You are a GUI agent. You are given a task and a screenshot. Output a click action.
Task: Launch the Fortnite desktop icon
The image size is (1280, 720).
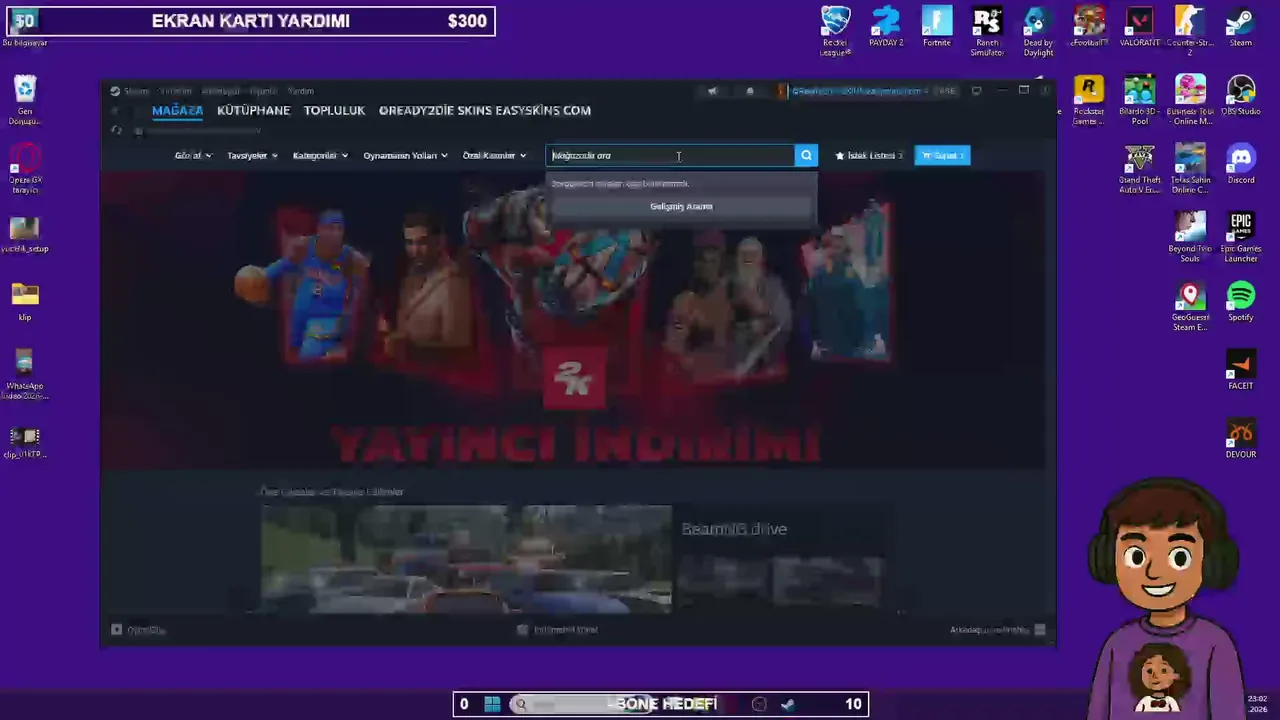tap(937, 28)
